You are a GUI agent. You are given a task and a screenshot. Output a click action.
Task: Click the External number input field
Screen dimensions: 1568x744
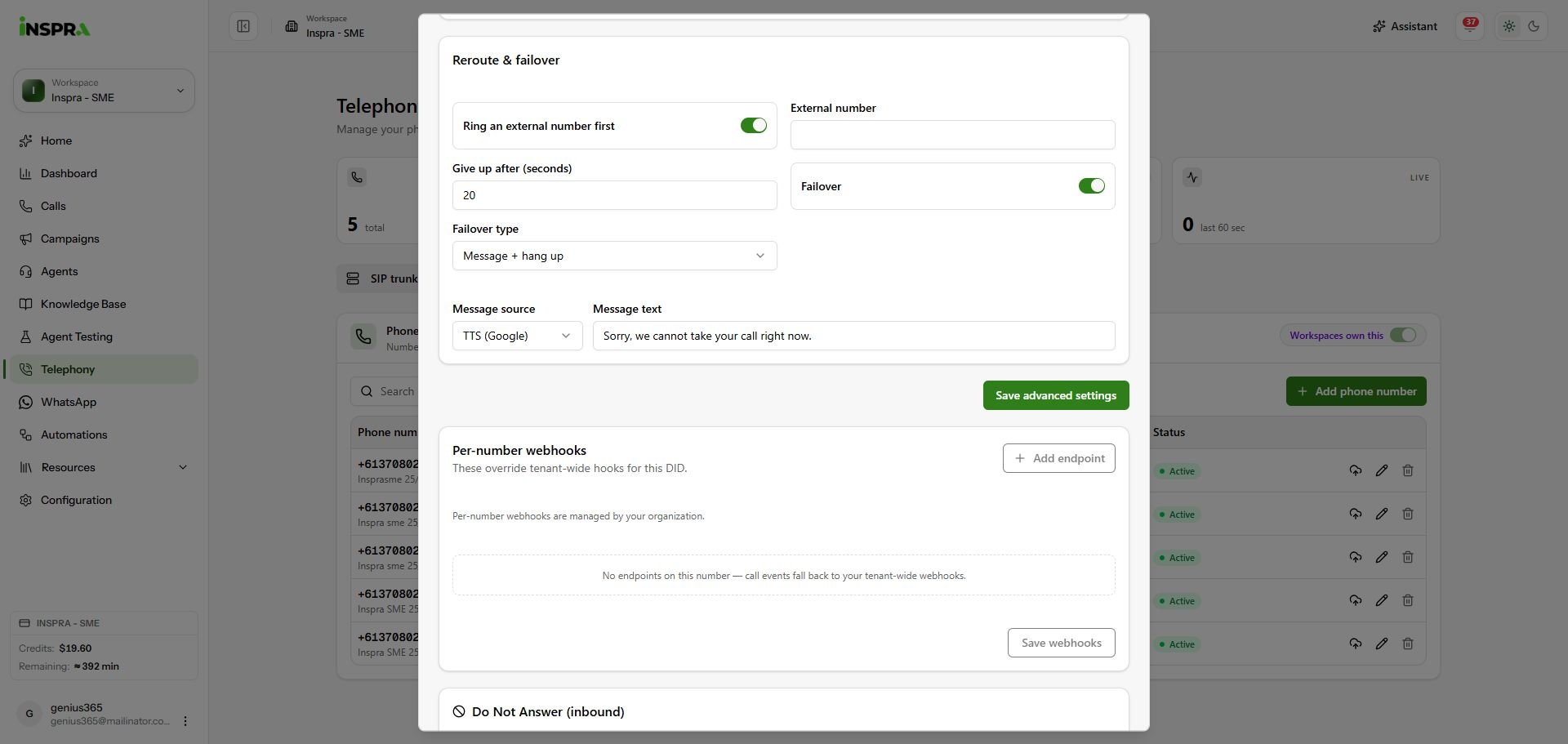coord(952,135)
